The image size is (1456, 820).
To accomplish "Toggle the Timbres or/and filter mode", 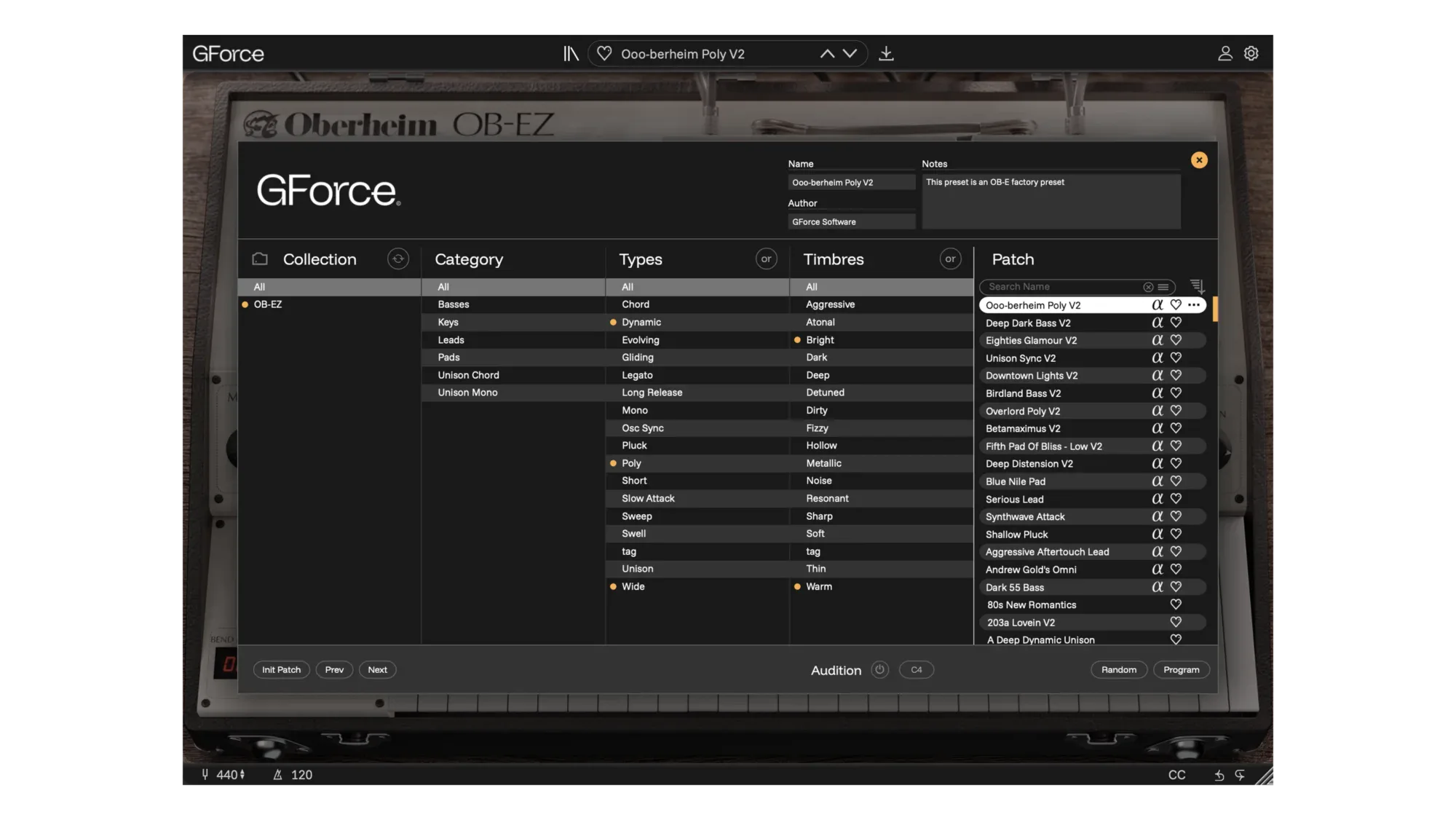I will [x=951, y=259].
